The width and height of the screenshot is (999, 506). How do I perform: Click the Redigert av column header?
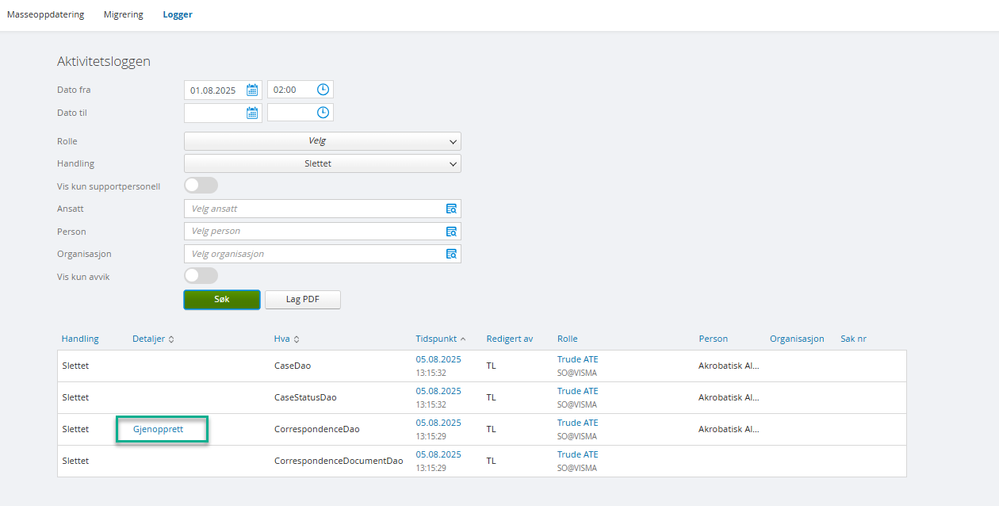point(510,339)
